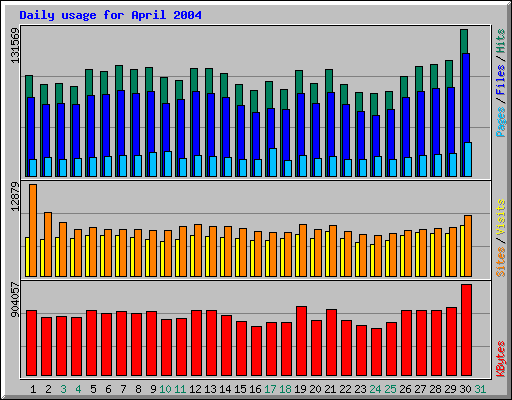The image size is (512, 400).
Task: Click day 1 on the x-axis
Action: pos(33,389)
